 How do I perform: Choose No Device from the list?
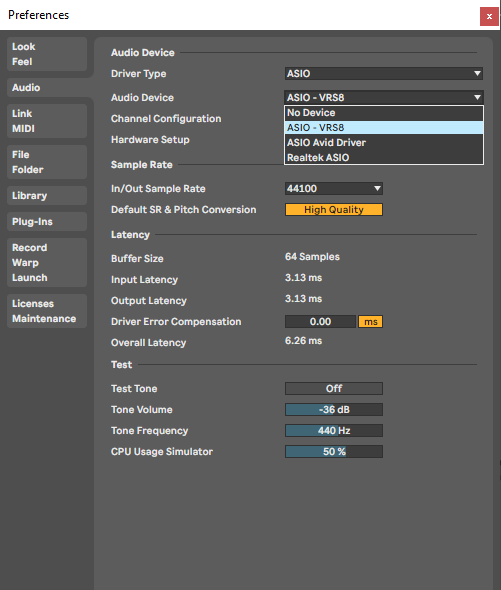[384, 113]
